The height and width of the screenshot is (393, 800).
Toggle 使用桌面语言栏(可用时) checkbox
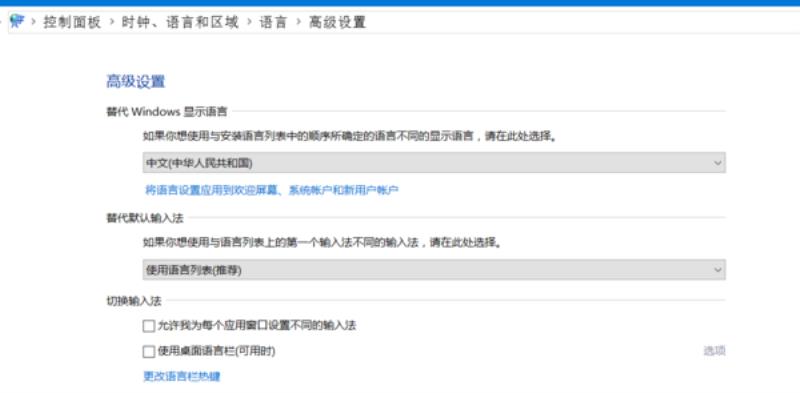148,352
